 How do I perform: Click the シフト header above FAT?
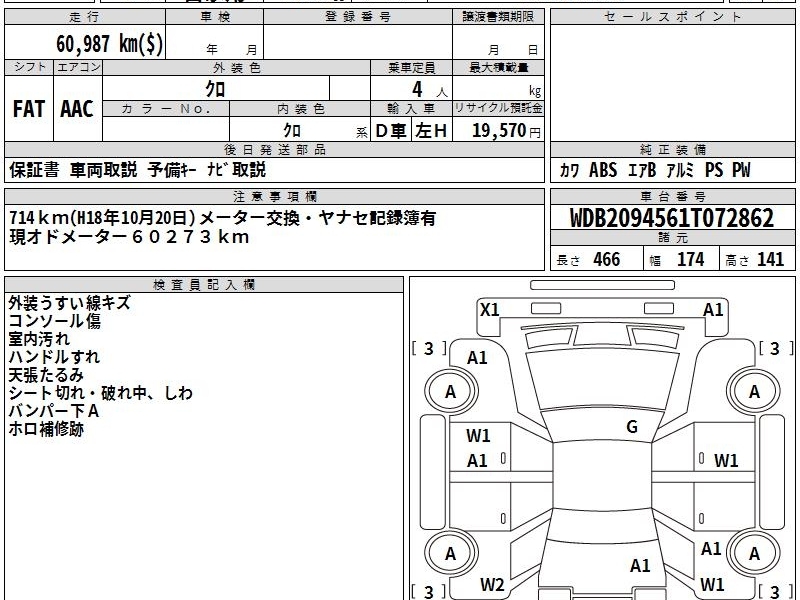coord(30,67)
